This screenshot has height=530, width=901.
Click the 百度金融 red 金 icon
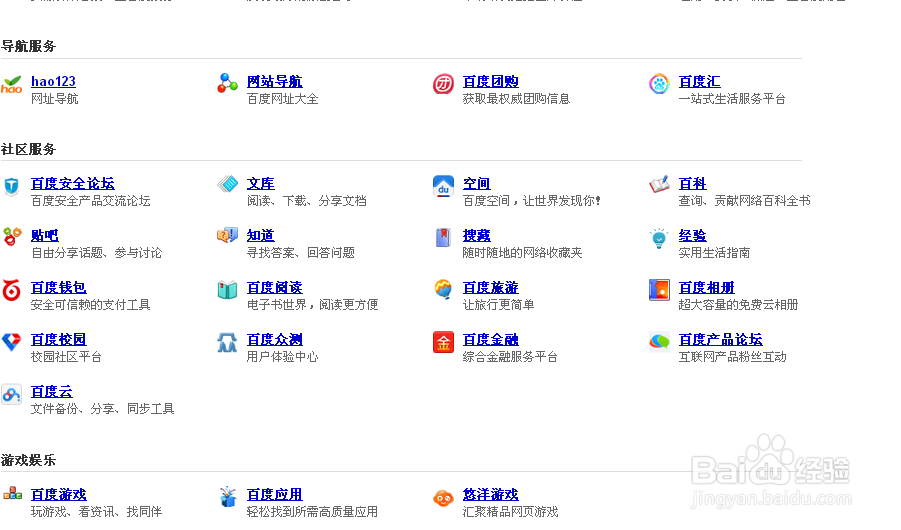pyautogui.click(x=443, y=343)
